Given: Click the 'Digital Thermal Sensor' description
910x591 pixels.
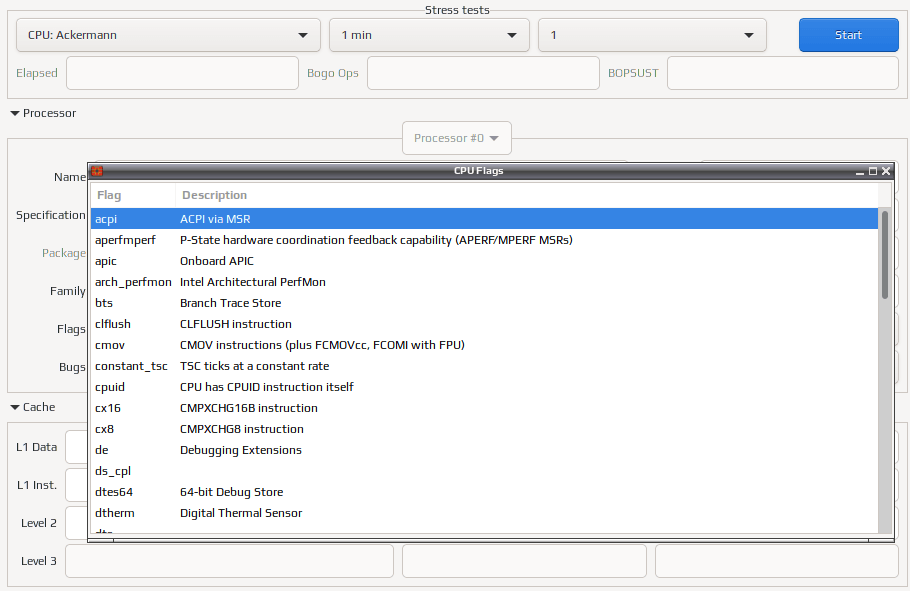Looking at the screenshot, I should [241, 513].
